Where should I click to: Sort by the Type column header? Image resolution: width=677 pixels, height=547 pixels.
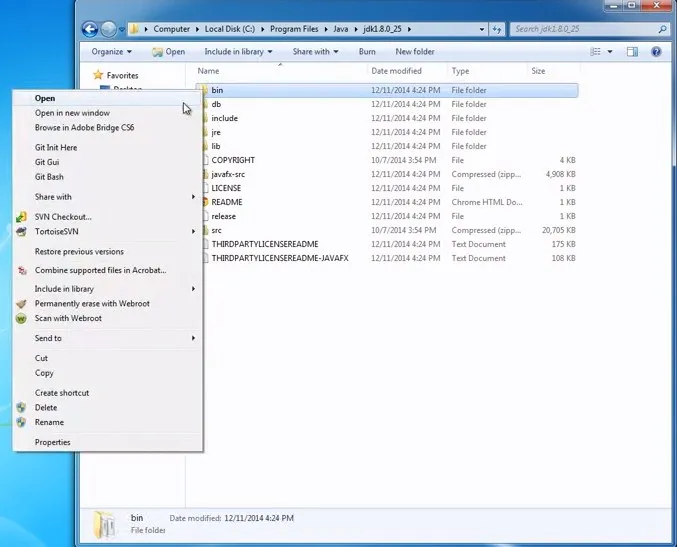click(x=460, y=71)
